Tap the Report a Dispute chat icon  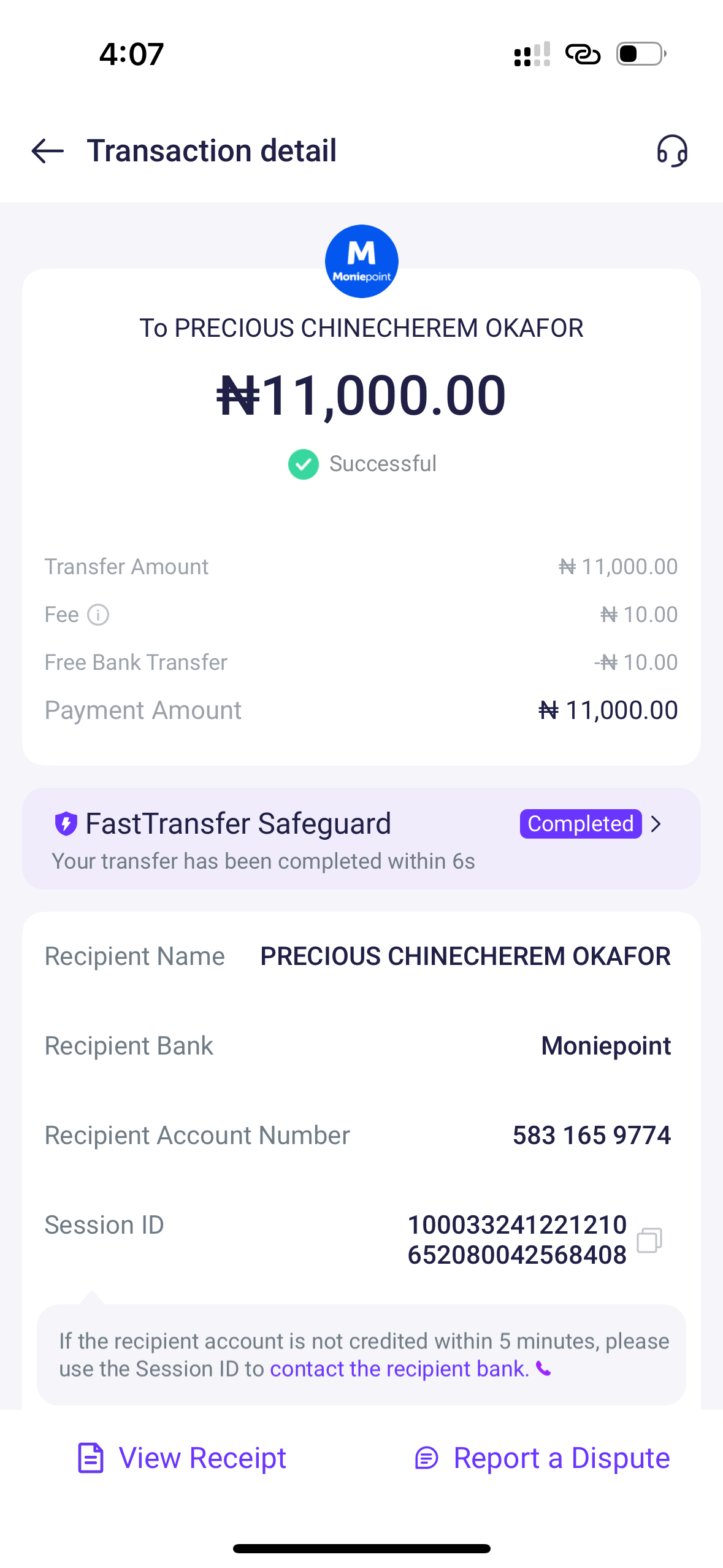(x=427, y=1458)
